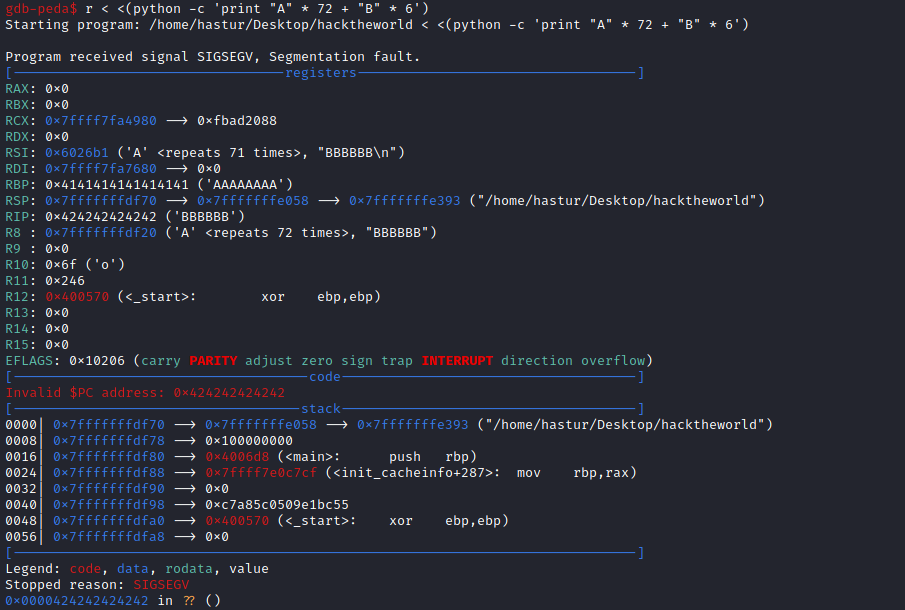The height and width of the screenshot is (610, 905).
Task: Click the stack section header
Action: 320,409
